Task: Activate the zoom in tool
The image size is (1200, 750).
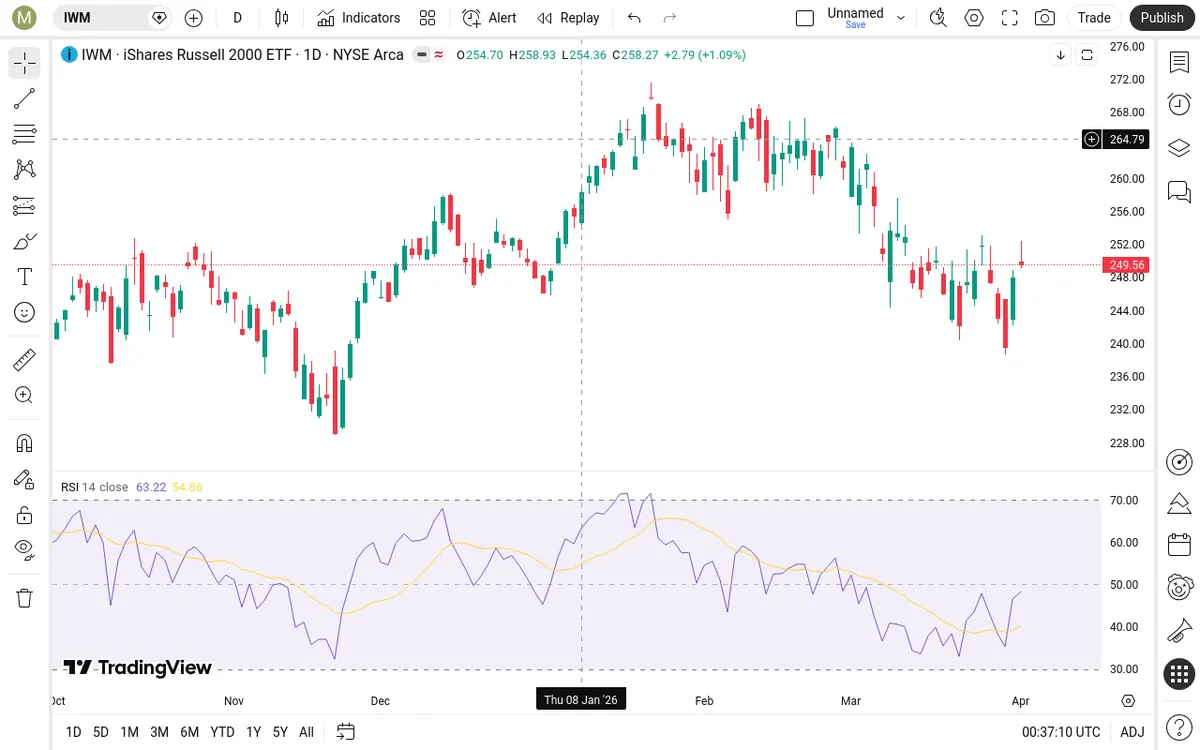Action: (25, 396)
